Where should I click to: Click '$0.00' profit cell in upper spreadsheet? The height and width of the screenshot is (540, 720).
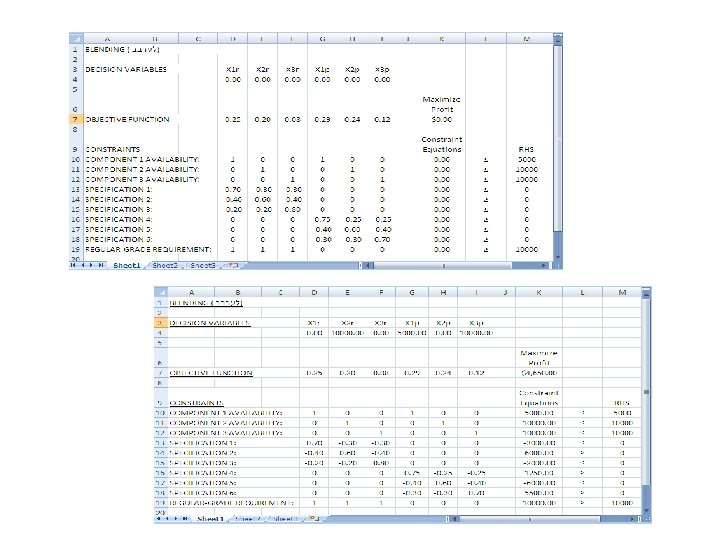pos(442,119)
